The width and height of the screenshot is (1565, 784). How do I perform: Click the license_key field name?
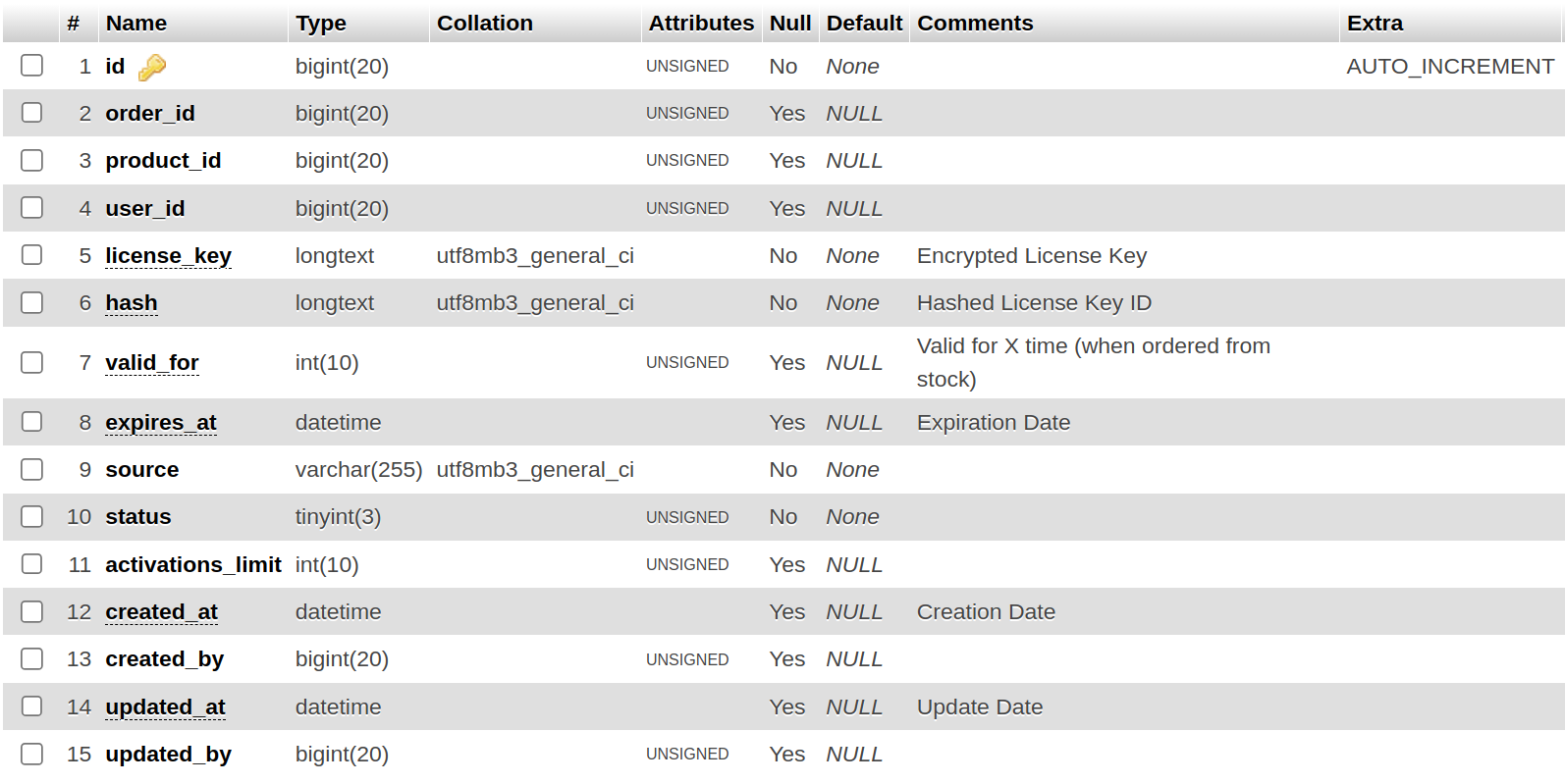coord(168,256)
